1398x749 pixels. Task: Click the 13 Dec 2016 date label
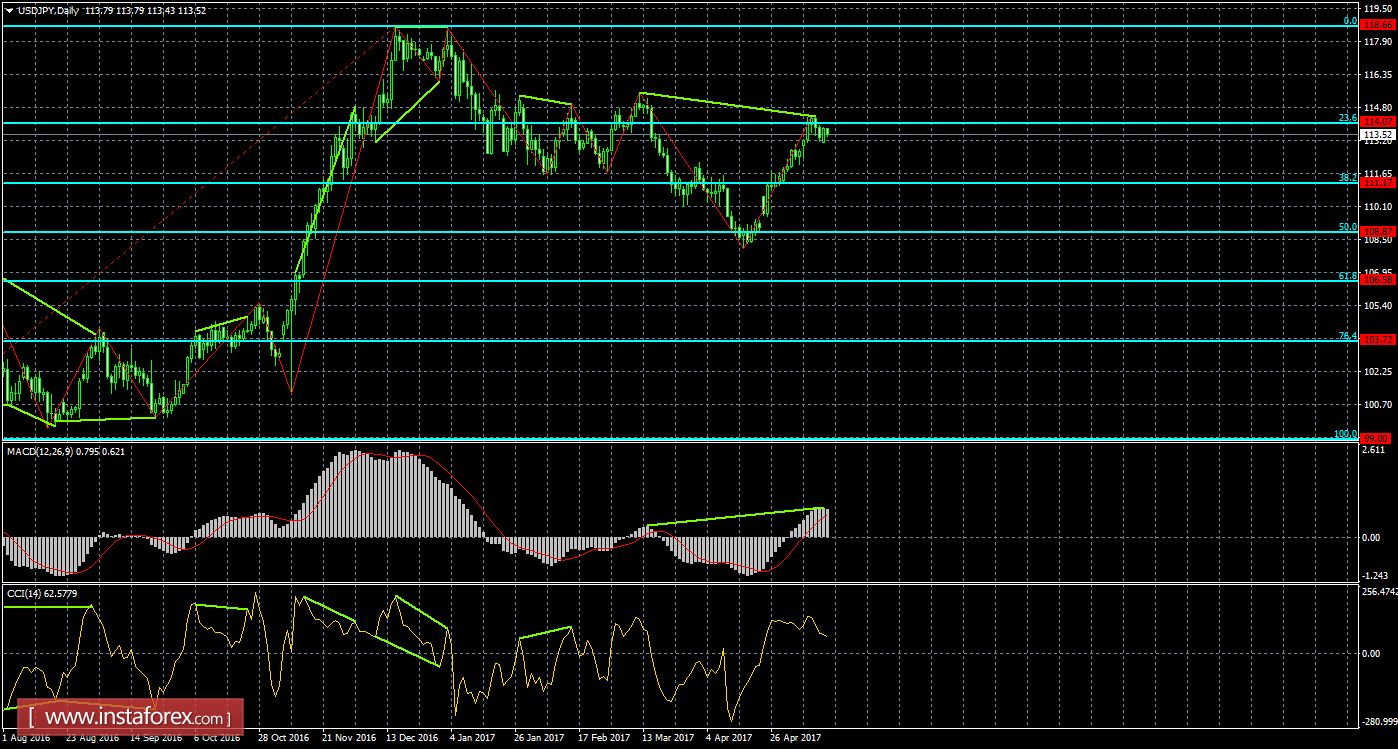point(412,738)
